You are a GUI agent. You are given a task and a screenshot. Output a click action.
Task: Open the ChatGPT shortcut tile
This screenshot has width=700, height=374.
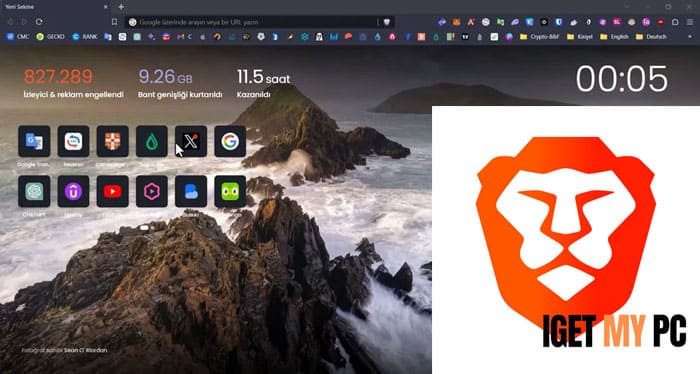click(34, 191)
